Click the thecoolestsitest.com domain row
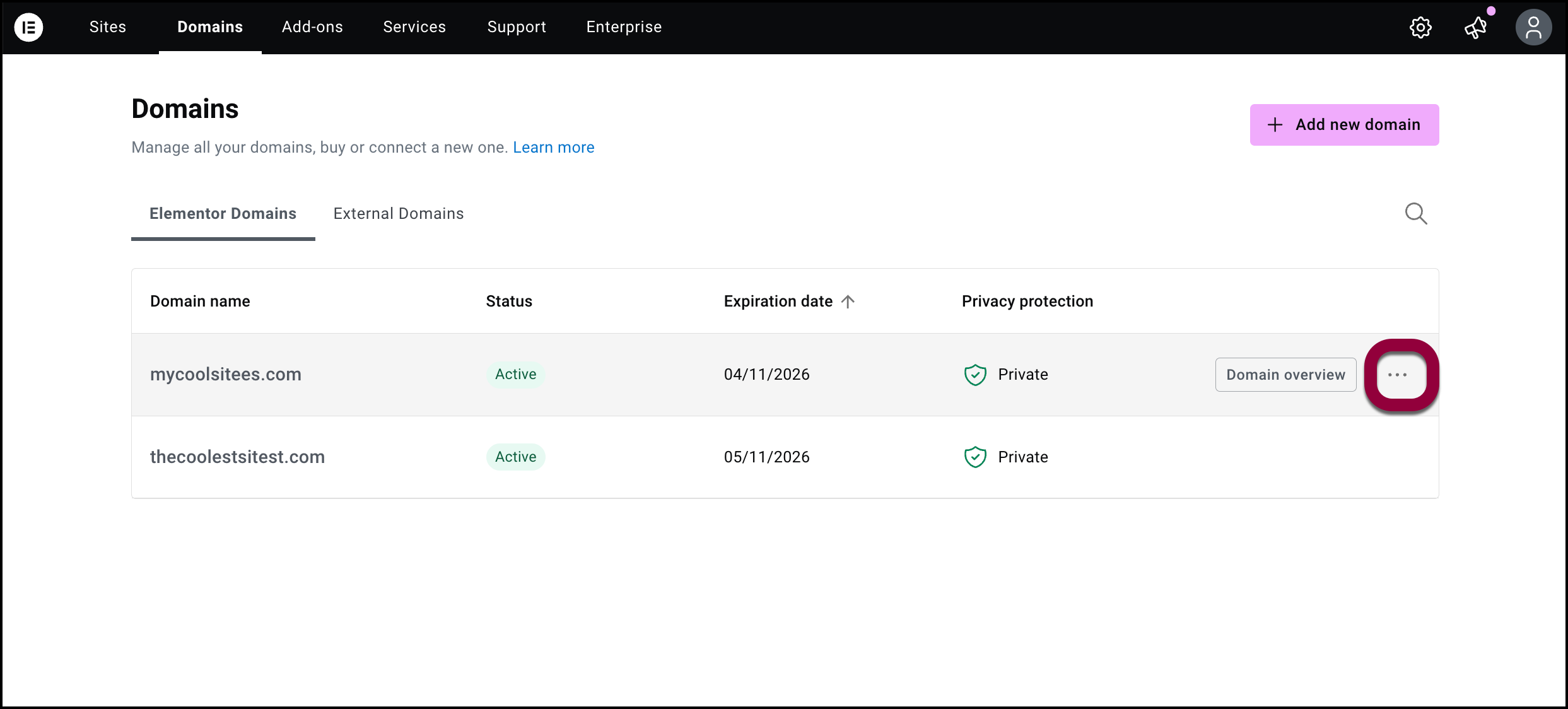This screenshot has width=1568, height=709. tap(237, 457)
